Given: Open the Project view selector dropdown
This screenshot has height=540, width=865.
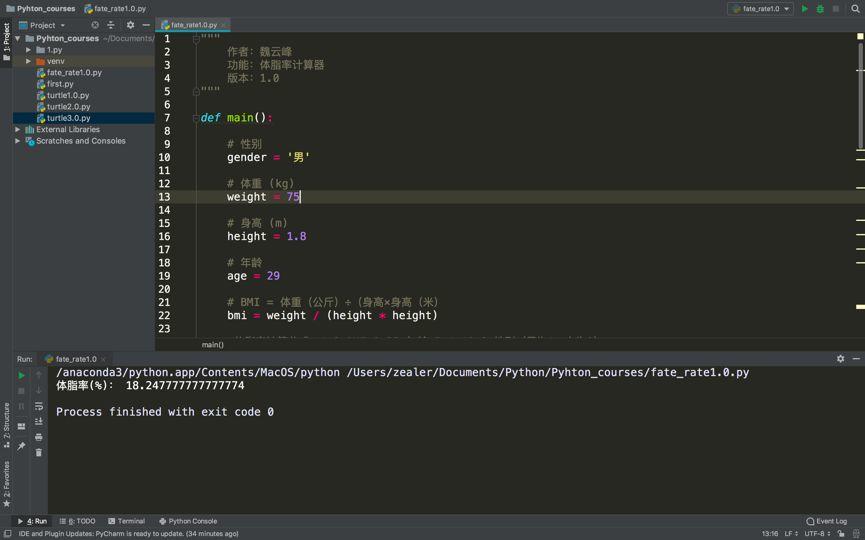Looking at the screenshot, I should click(42, 25).
